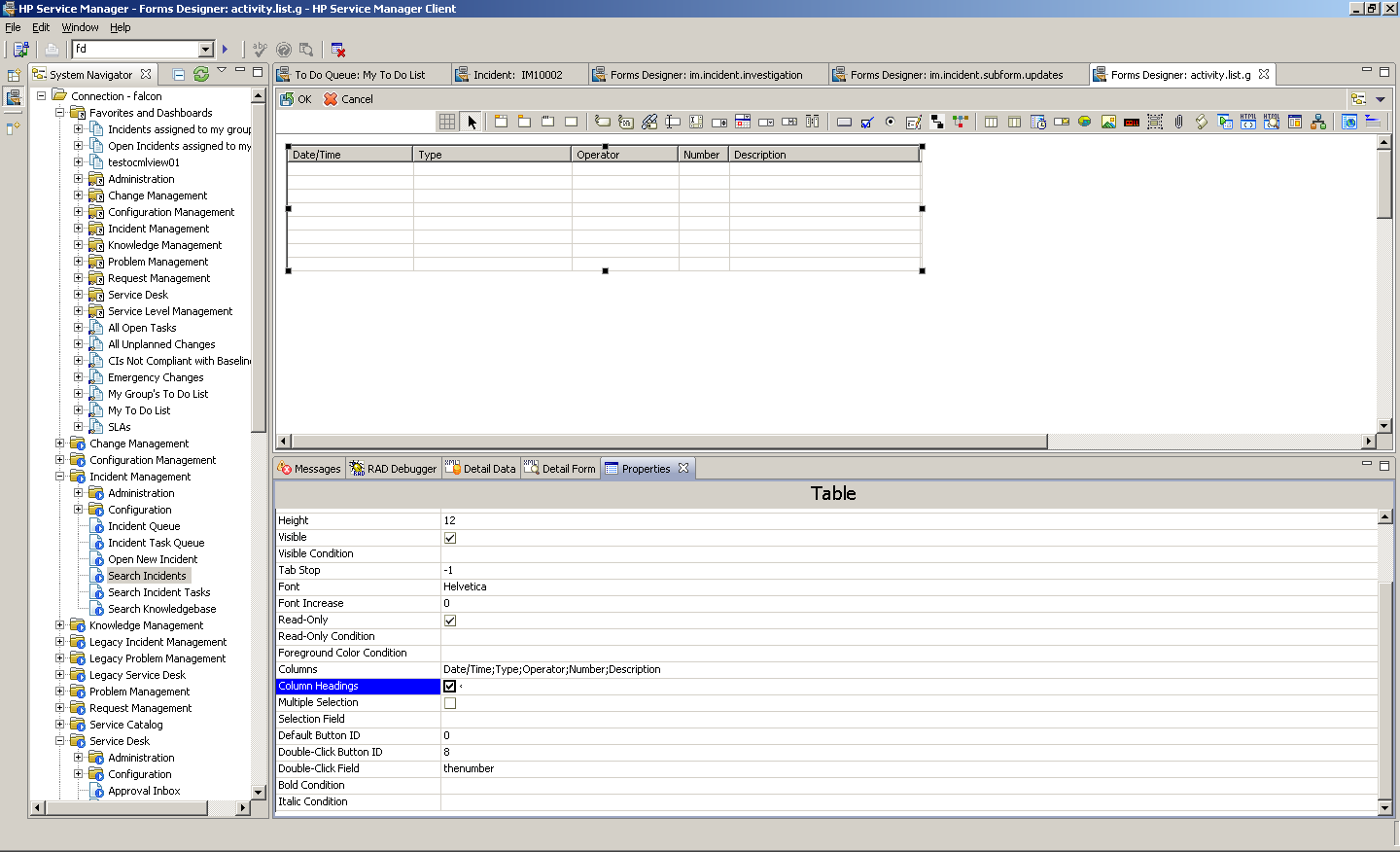Open Search Incidents in navigator
The height and width of the screenshot is (852, 1400).
tap(147, 575)
